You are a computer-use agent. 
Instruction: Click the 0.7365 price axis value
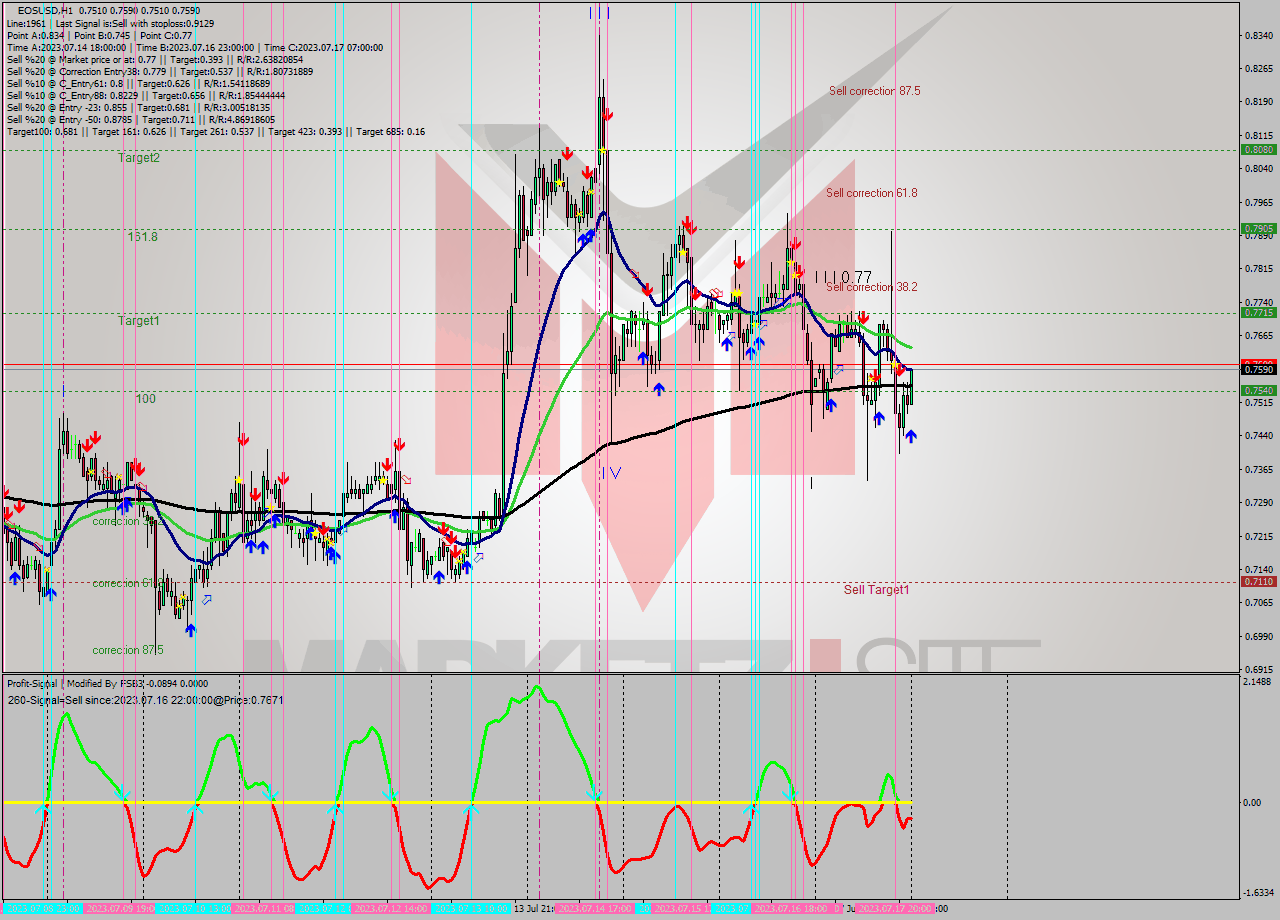(1258, 469)
